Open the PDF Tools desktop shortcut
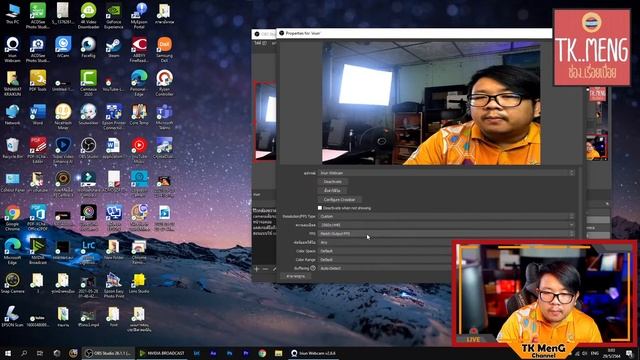 [38, 81]
